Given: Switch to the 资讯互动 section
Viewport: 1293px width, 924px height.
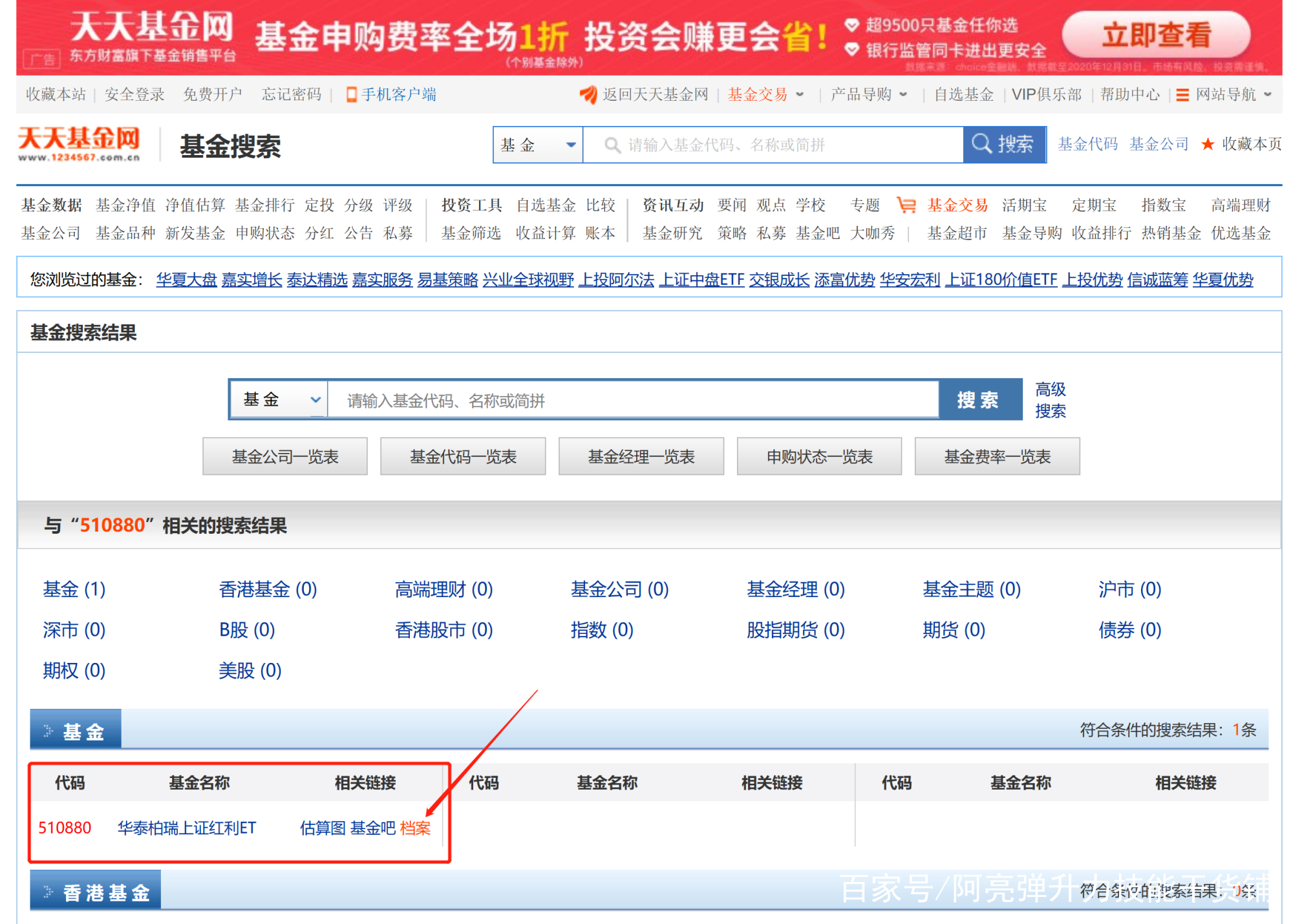Looking at the screenshot, I should pos(673,205).
